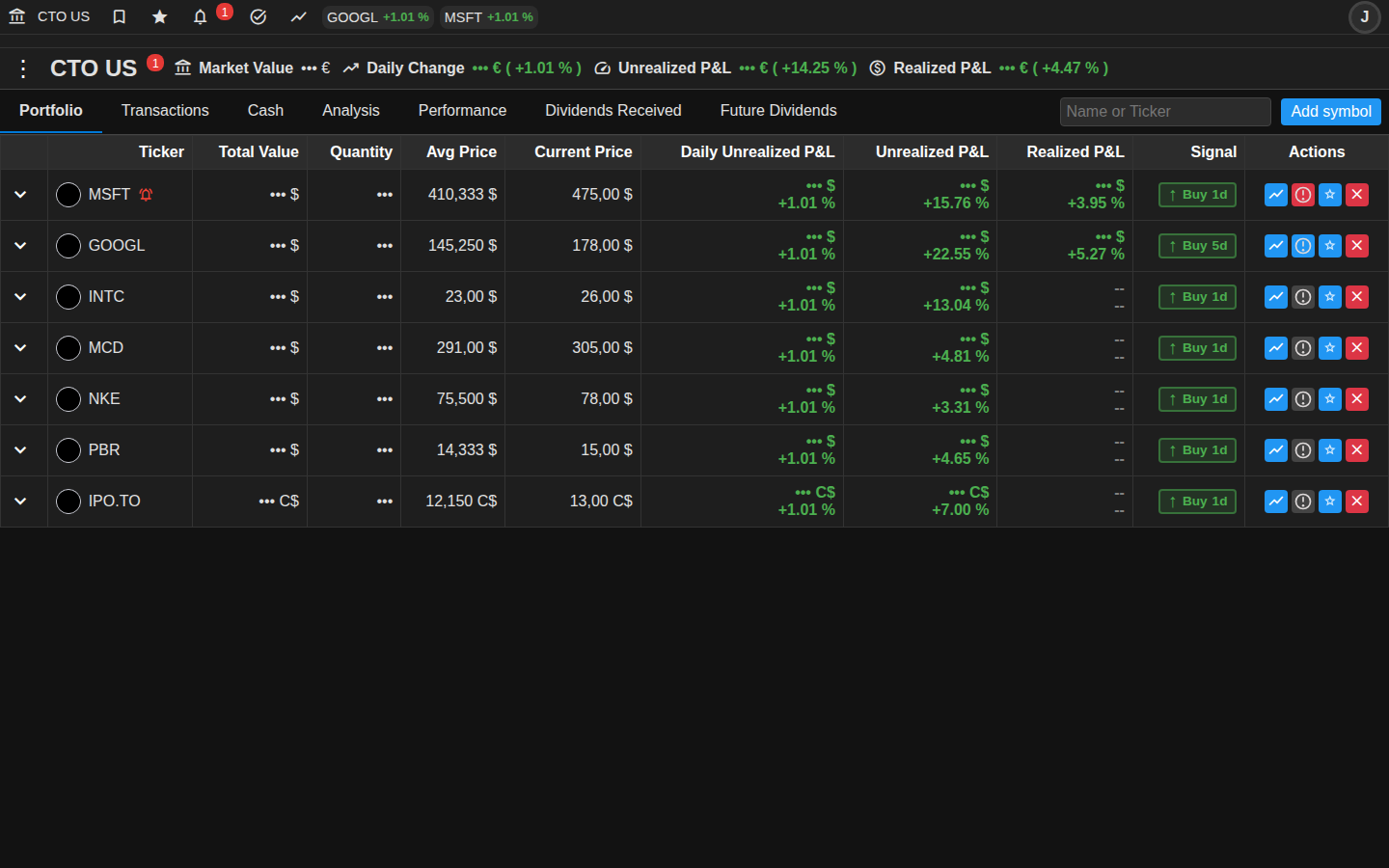This screenshot has width=1389, height=868.
Task: Click the check-circle icon in the top bar
Action: pyautogui.click(x=259, y=16)
